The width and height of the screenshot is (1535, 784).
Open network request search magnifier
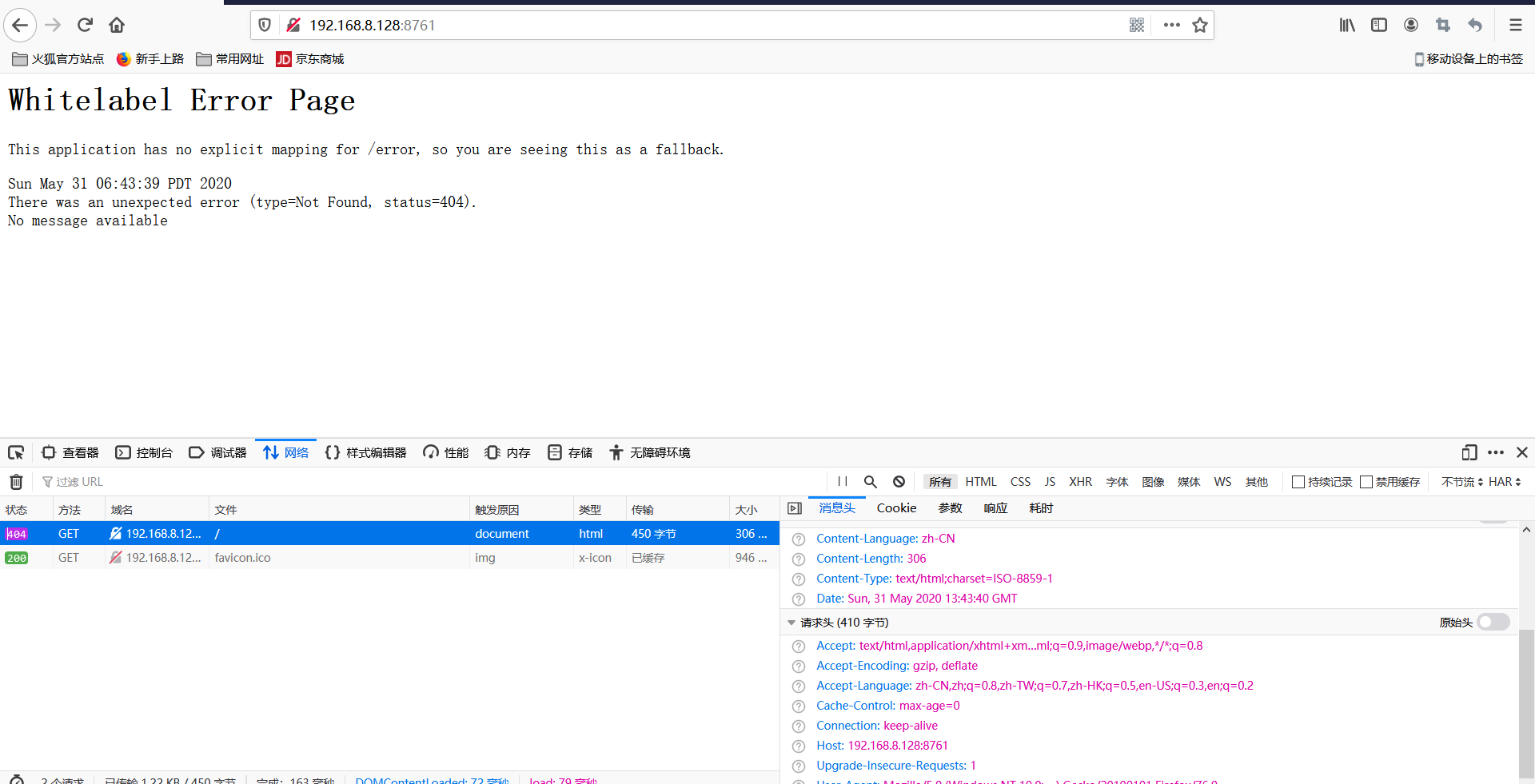coord(871,482)
